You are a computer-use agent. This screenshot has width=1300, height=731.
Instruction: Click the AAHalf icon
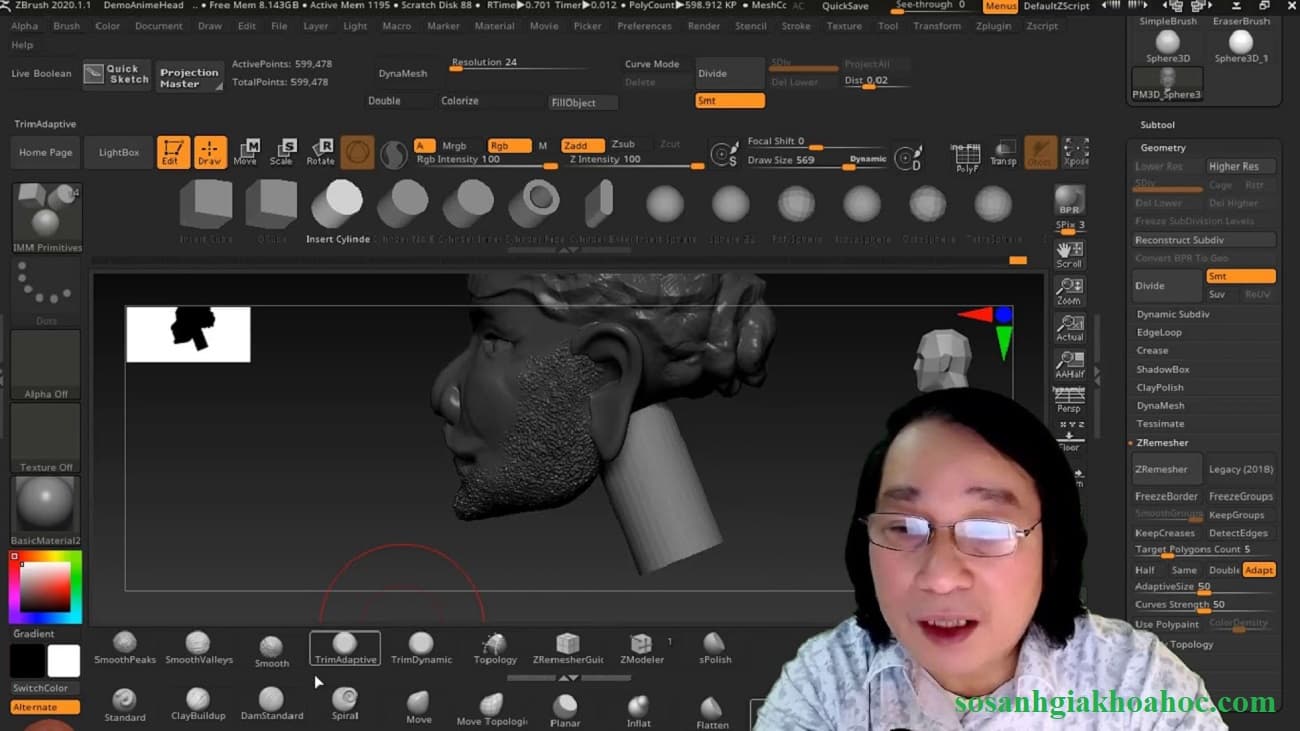(x=1069, y=364)
